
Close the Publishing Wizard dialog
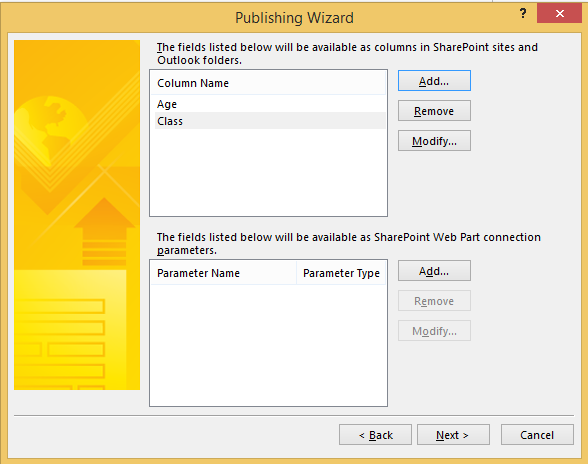click(559, 14)
